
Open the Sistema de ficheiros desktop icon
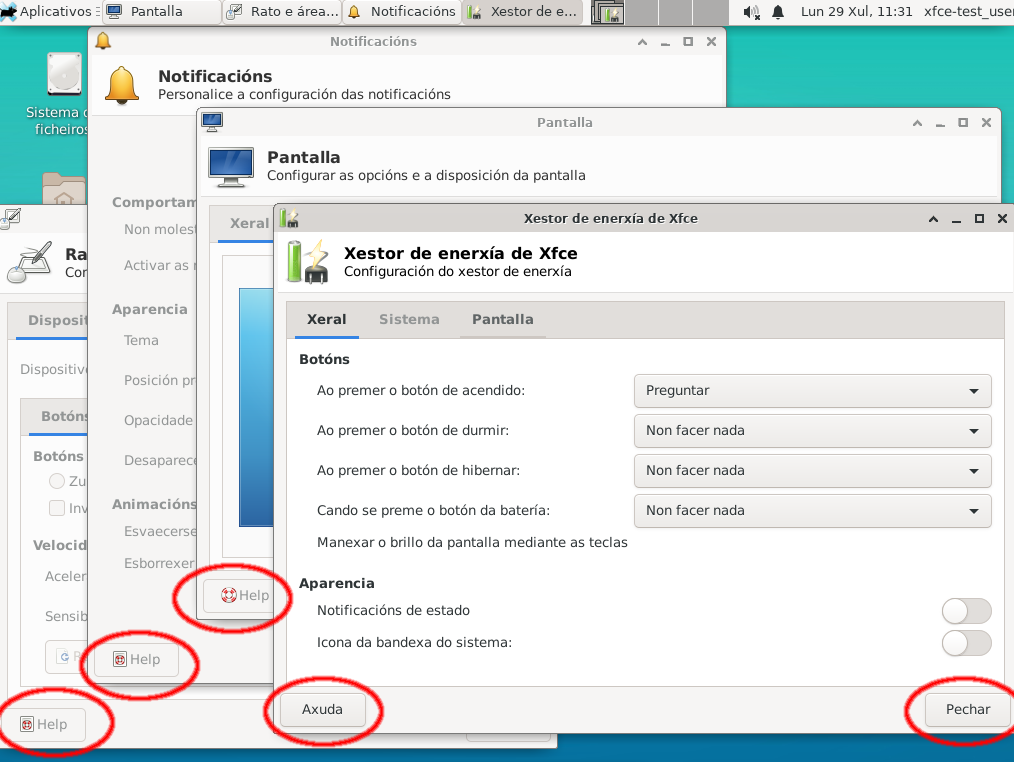[x=64, y=75]
